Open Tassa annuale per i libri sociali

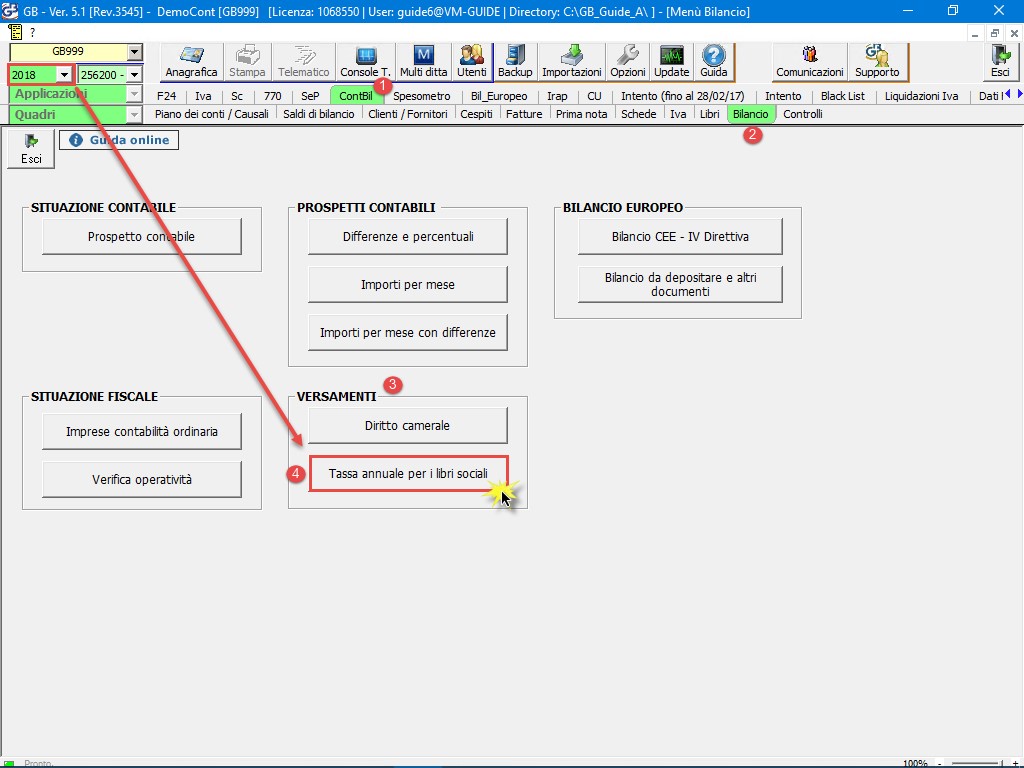tap(408, 474)
